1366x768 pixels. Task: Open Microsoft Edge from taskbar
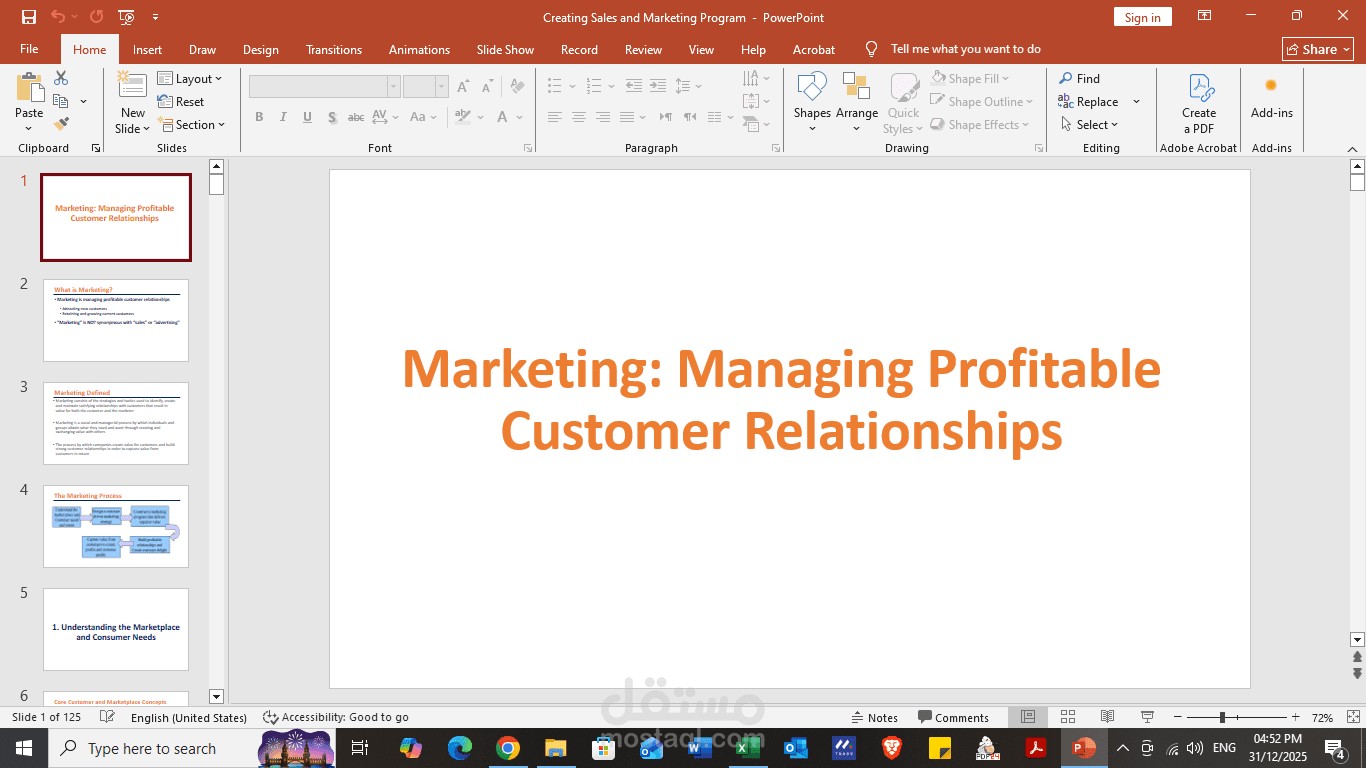pyautogui.click(x=460, y=748)
